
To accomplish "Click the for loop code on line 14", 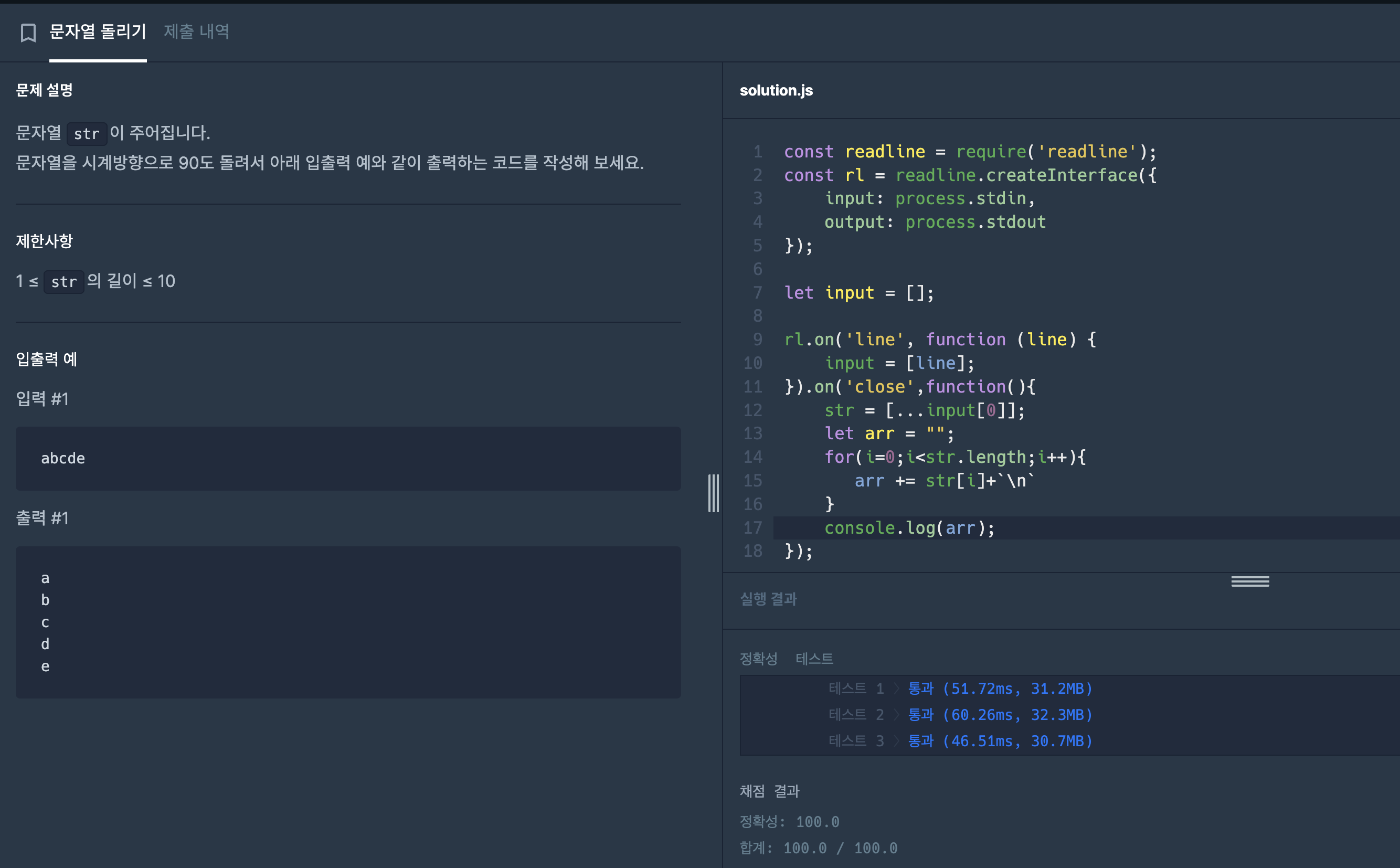I will [x=955, y=457].
